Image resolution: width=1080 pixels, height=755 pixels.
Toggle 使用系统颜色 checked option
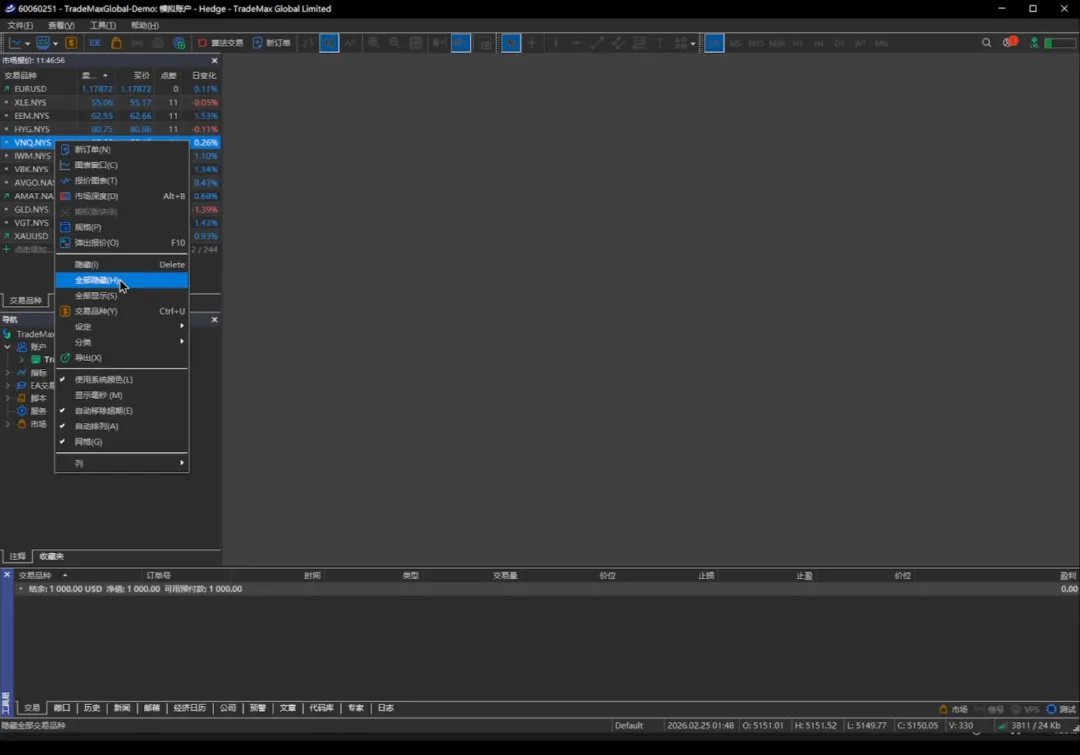point(103,380)
